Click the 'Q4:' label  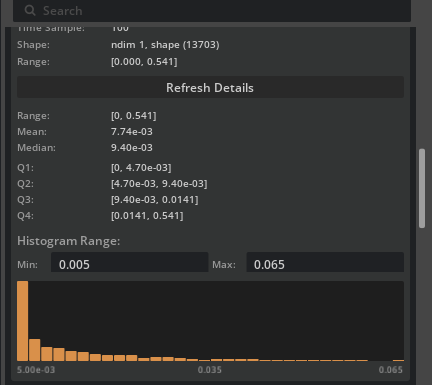coord(25,216)
